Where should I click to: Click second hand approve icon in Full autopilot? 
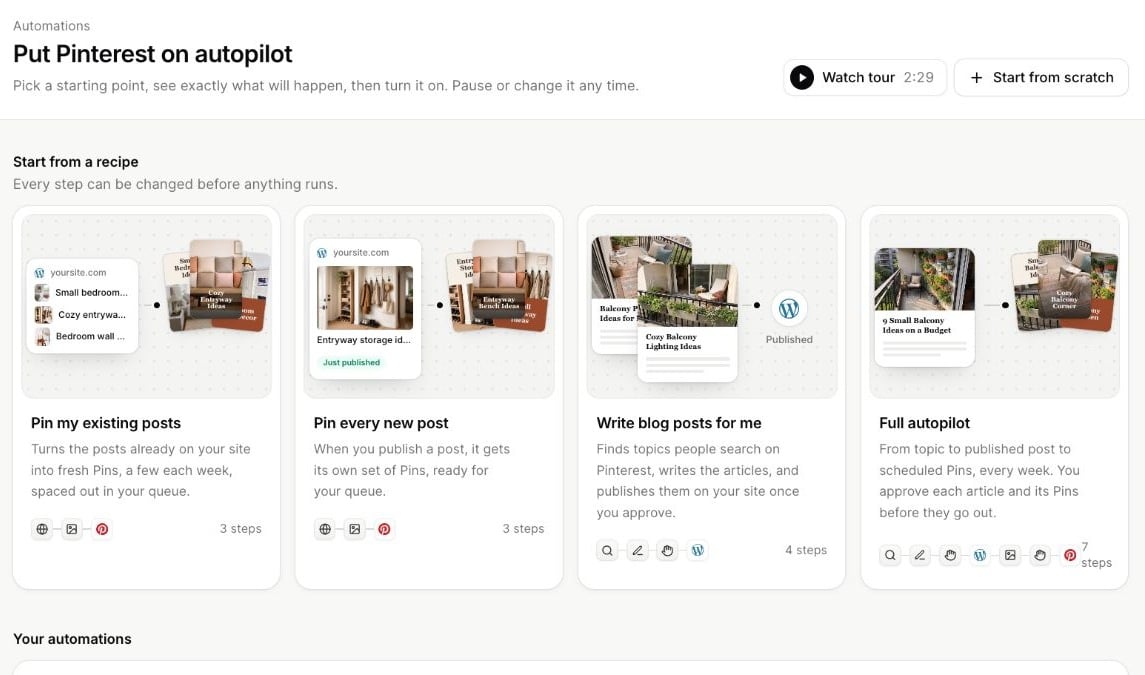1040,555
